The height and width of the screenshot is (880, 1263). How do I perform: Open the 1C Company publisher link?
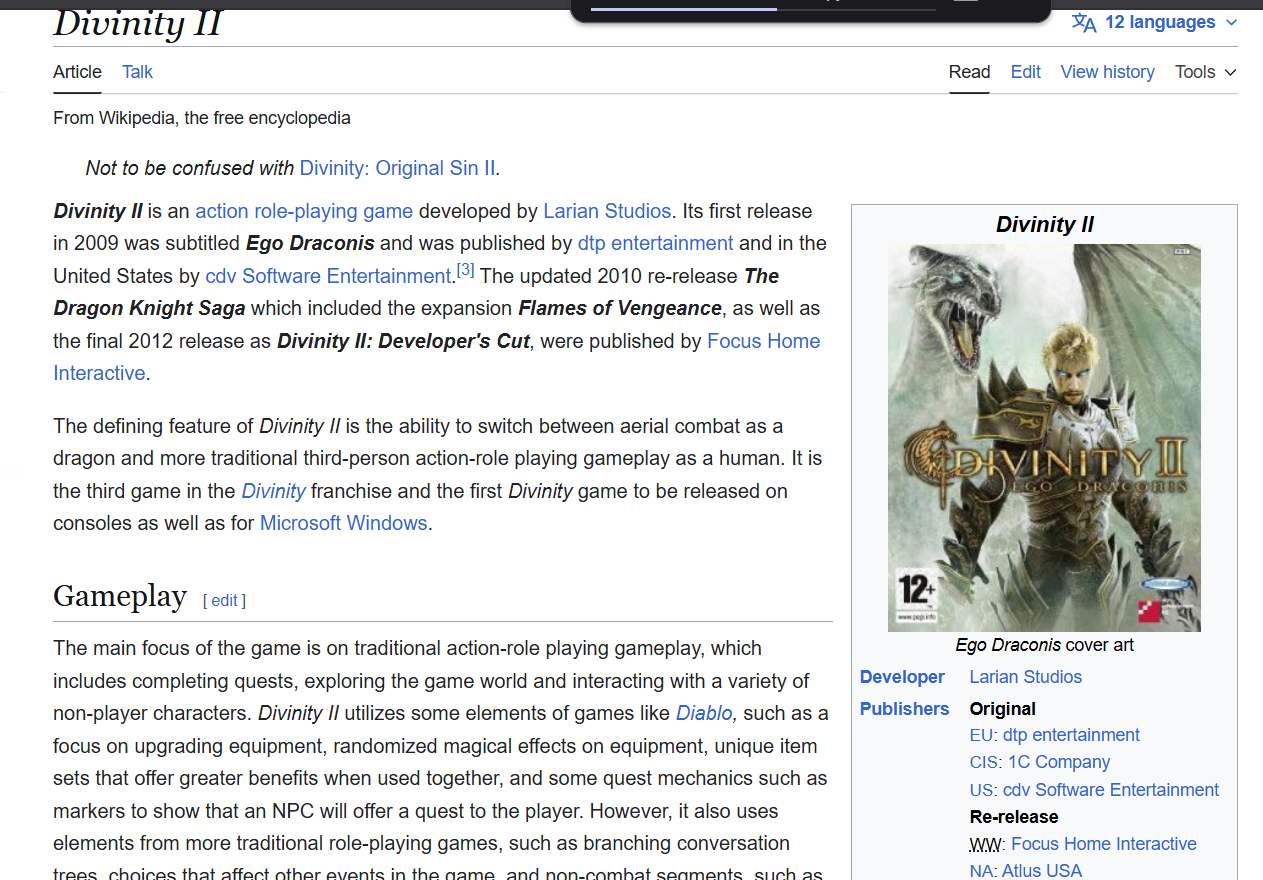pos(1059,762)
